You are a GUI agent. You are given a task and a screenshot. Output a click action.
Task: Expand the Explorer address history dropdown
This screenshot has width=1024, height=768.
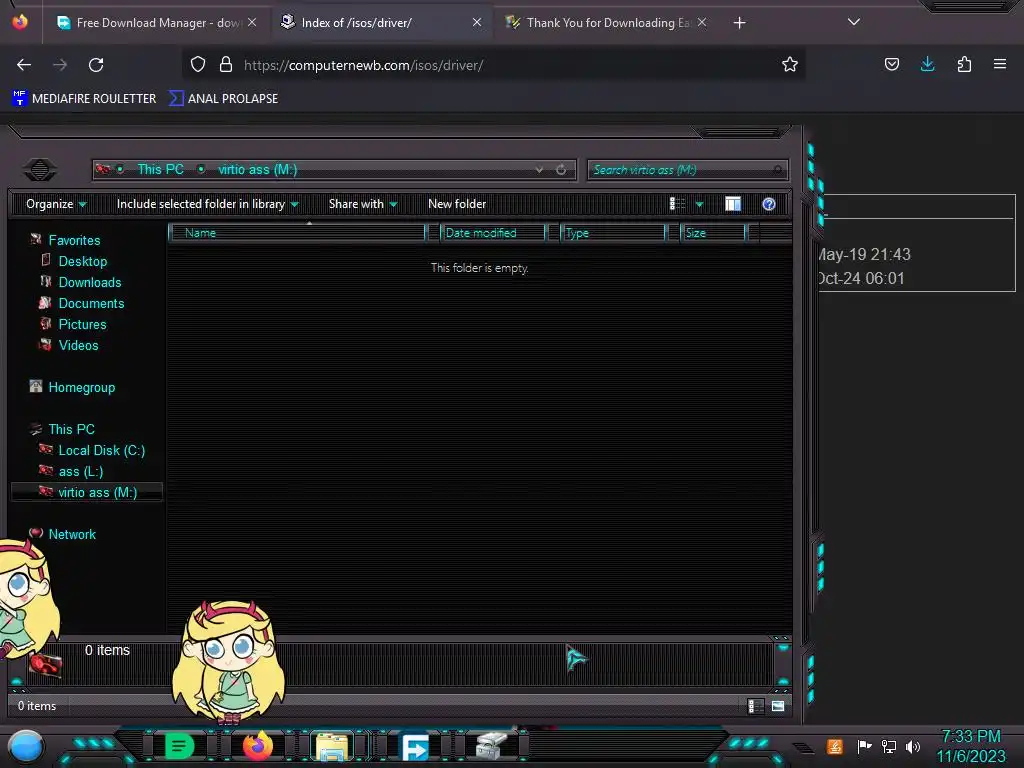539,170
